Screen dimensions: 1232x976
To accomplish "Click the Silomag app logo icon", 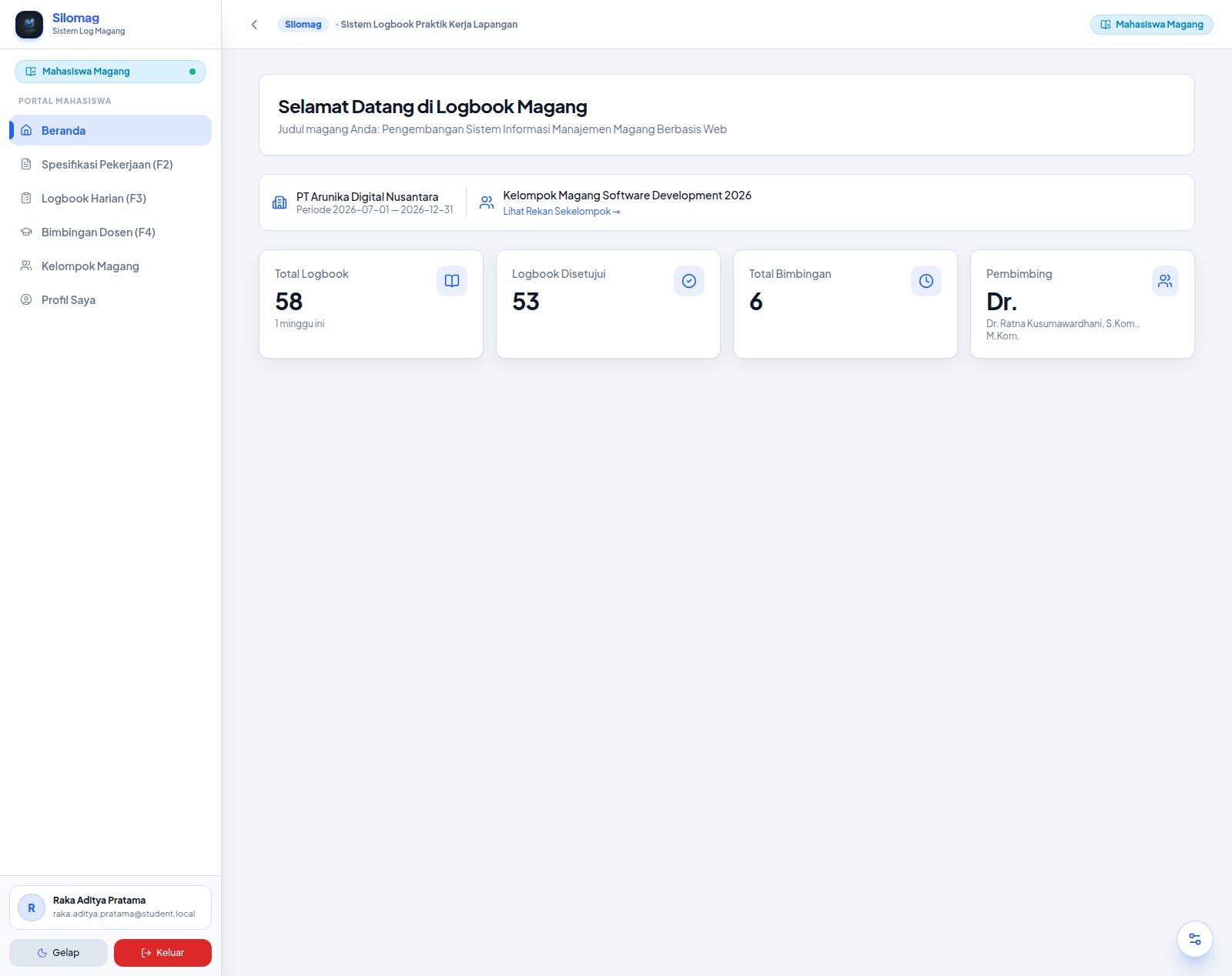I will [29, 24].
